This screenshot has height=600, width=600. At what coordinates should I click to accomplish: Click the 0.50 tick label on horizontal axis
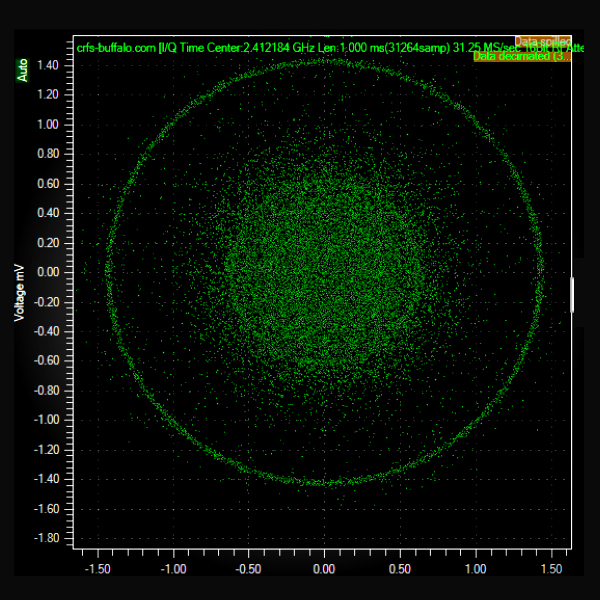(x=400, y=569)
